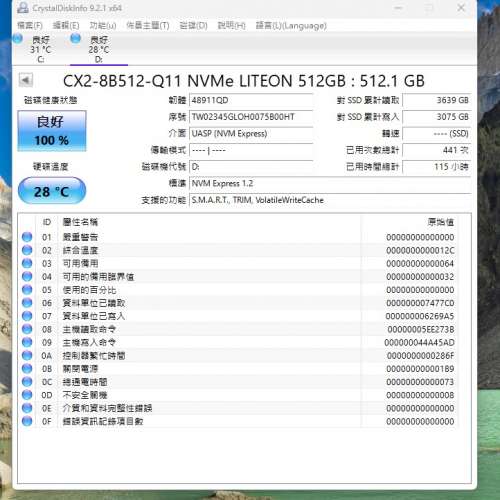The height and width of the screenshot is (500, 500).
Task: Click status orb for attribute 01 row
Action: click(x=27, y=237)
